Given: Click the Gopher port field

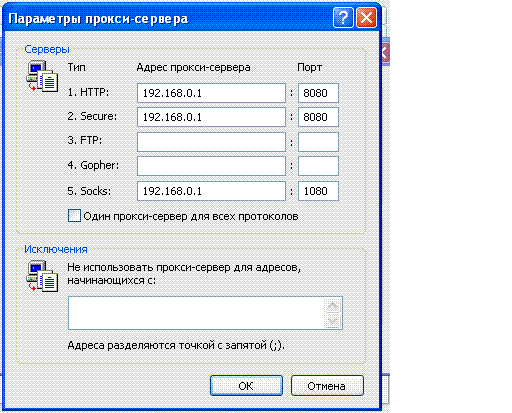Looking at the screenshot, I should 318,166.
